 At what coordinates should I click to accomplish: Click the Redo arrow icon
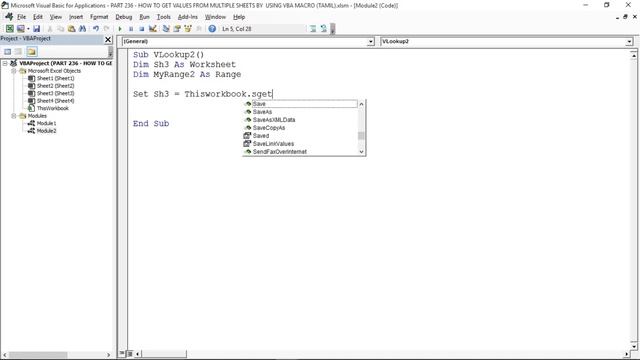tap(107, 29)
